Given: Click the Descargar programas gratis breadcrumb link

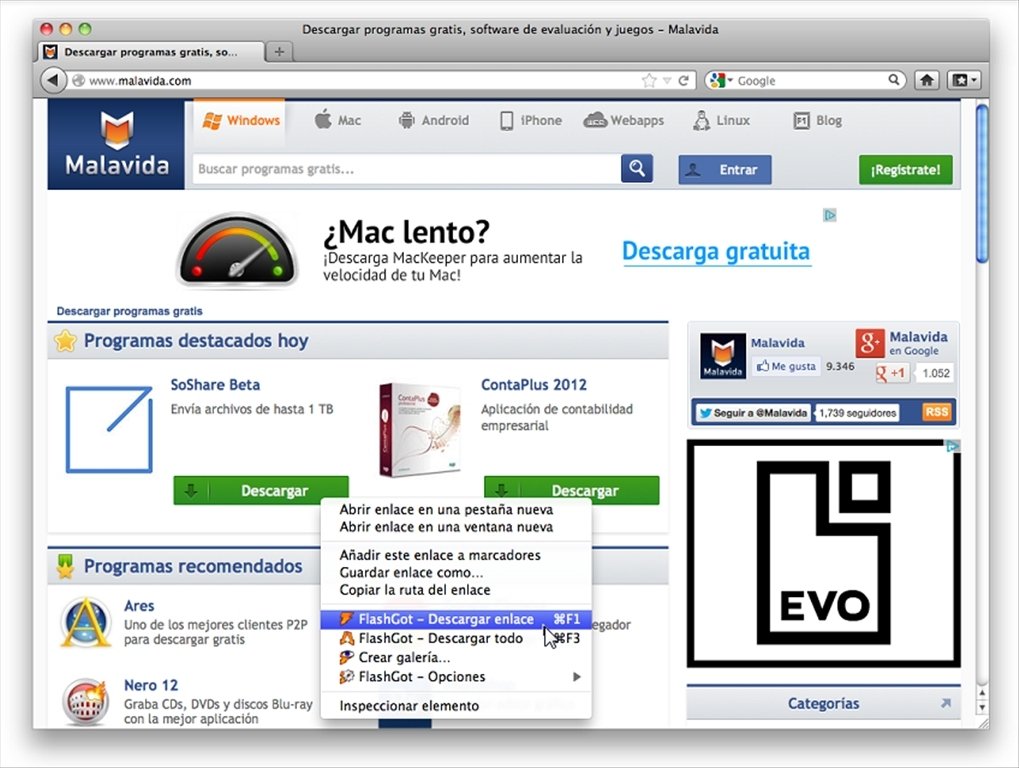Looking at the screenshot, I should (129, 311).
